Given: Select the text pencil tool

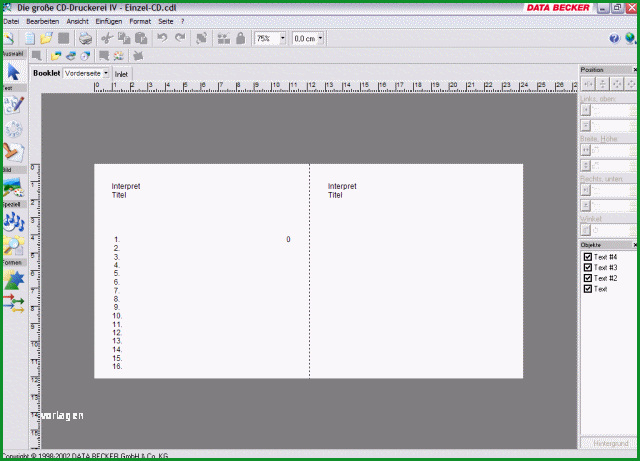Looking at the screenshot, I should pyautogui.click(x=14, y=105).
